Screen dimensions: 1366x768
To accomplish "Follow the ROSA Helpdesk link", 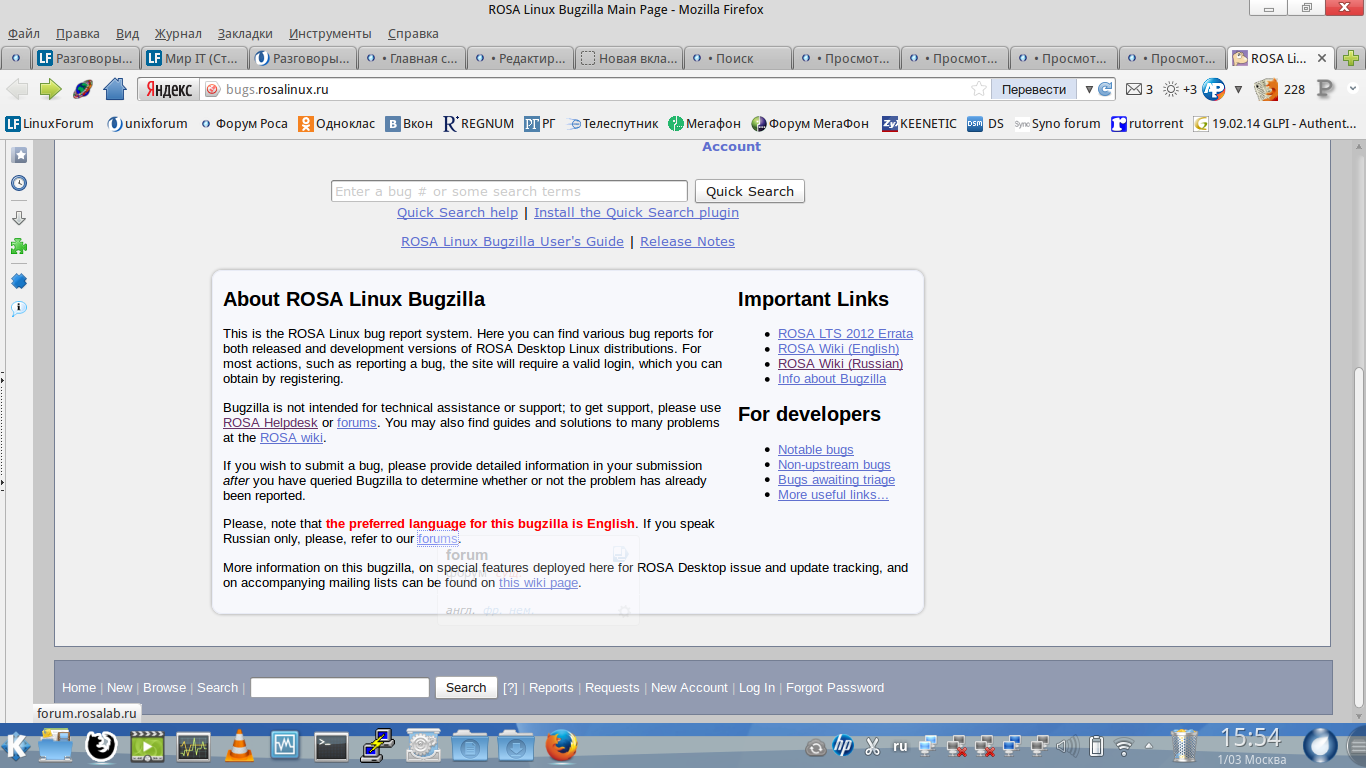I will [x=270, y=423].
